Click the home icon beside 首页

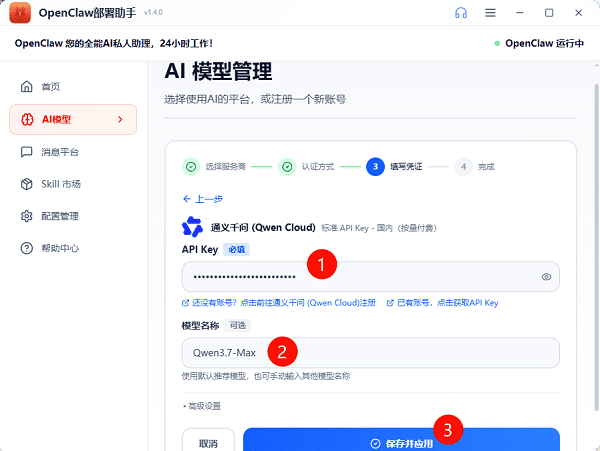click(x=26, y=86)
